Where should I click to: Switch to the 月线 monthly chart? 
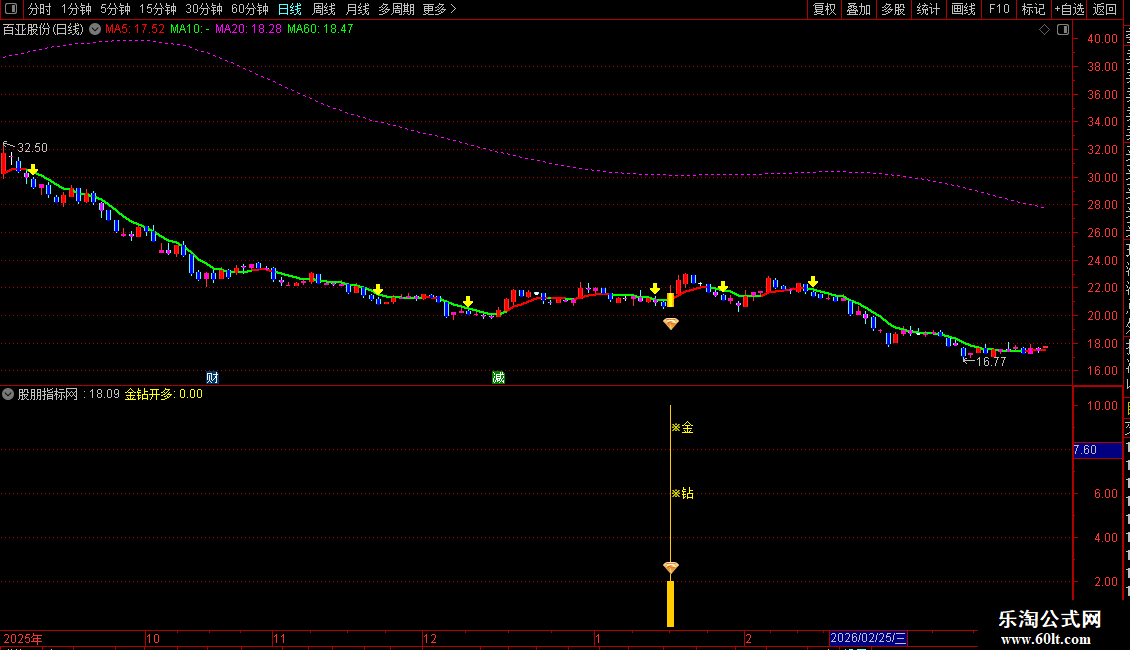tap(357, 9)
